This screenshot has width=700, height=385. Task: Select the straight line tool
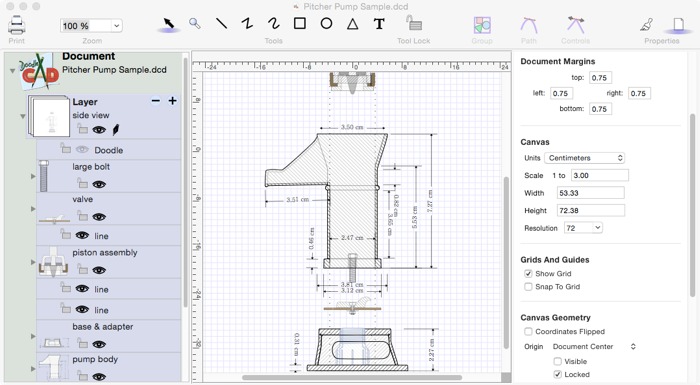(221, 23)
